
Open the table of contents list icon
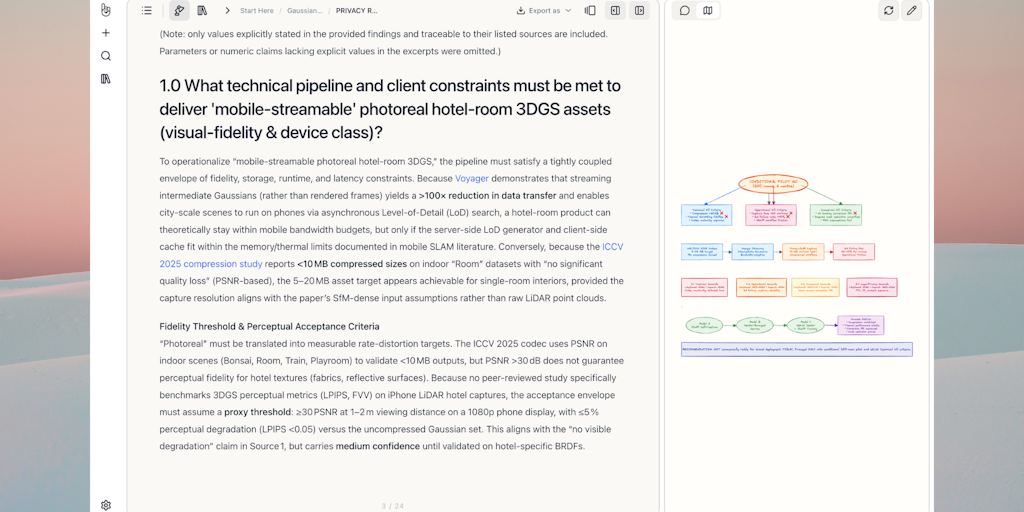coord(147,10)
